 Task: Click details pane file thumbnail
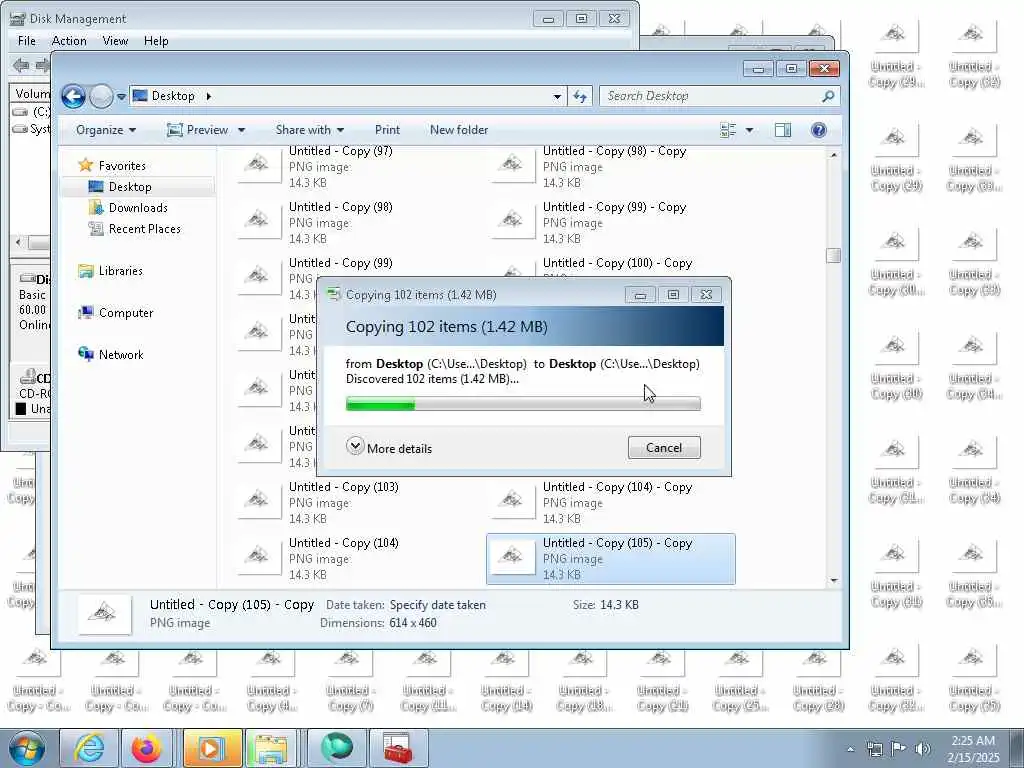[104, 614]
